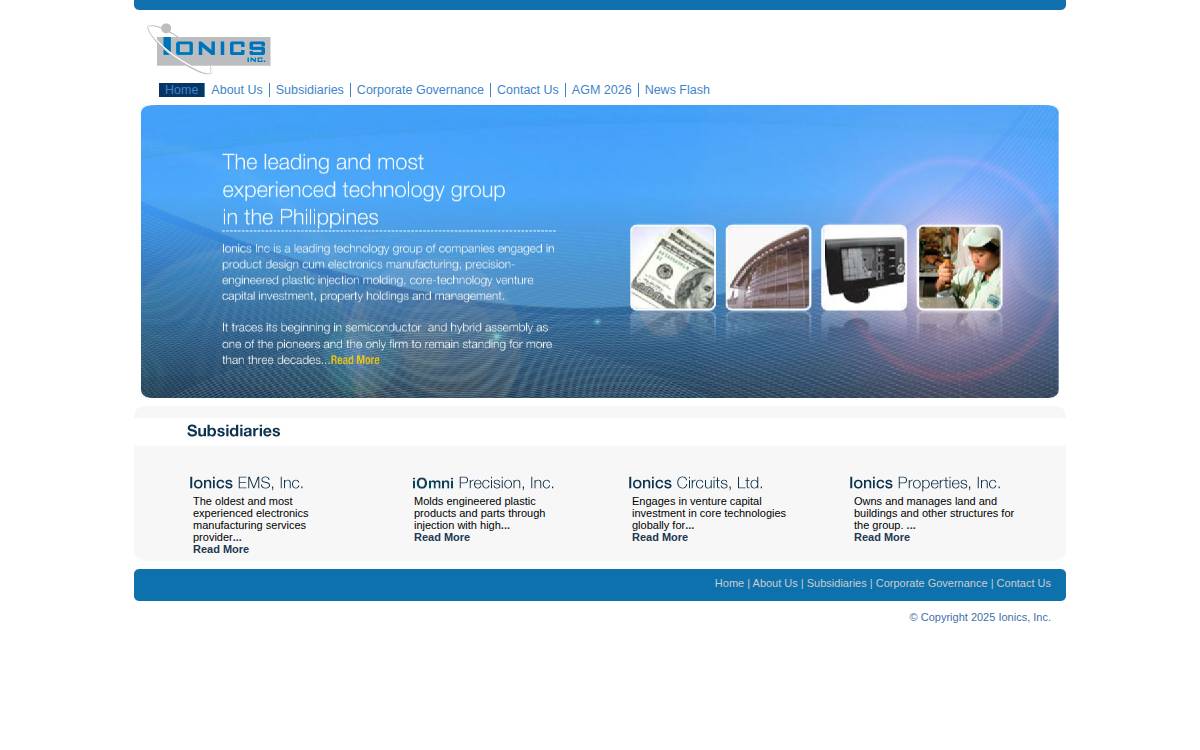Image resolution: width=1200 pixels, height=750 pixels.
Task: Select the dollar bills thumbnail
Action: coord(673,267)
